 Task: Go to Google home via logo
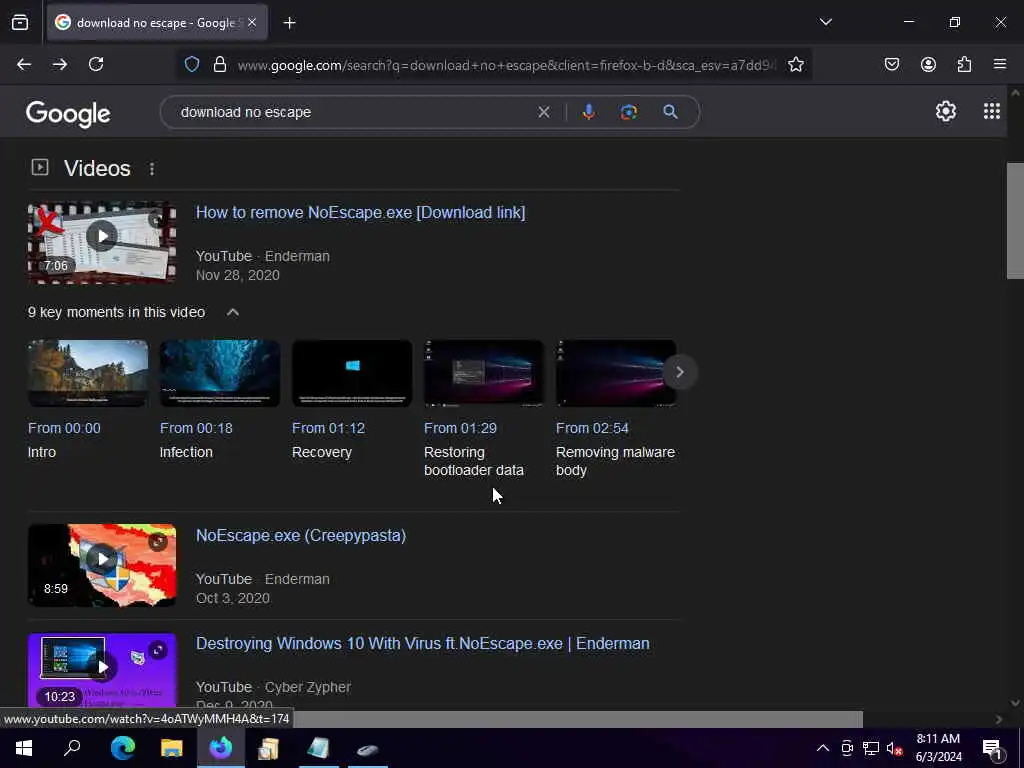(x=68, y=114)
